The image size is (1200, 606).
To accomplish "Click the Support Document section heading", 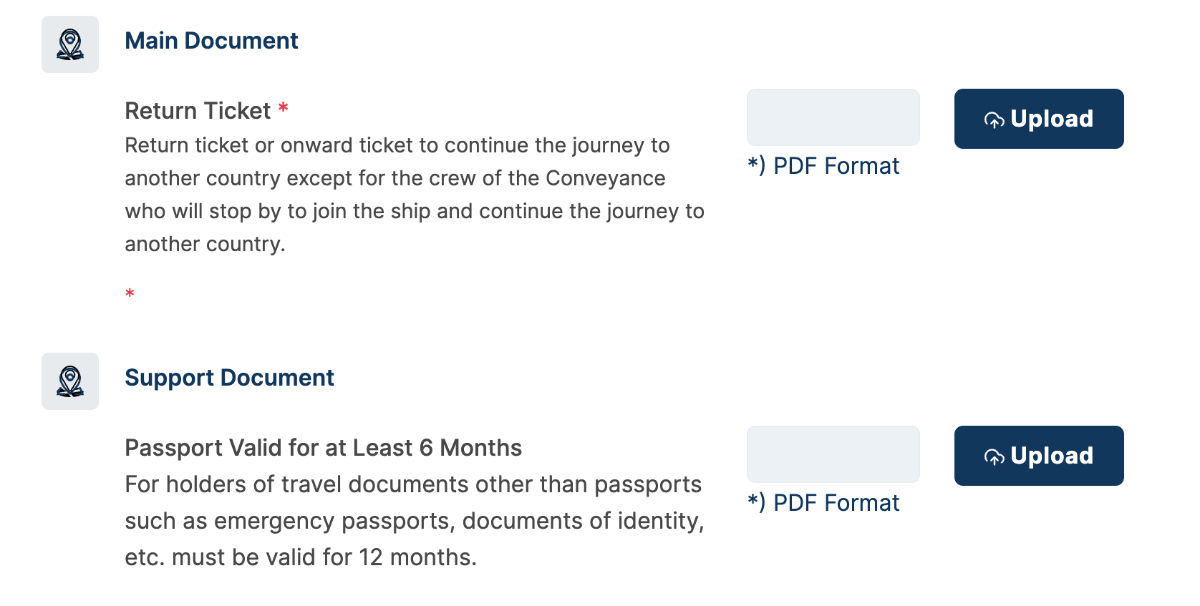I will pyautogui.click(x=229, y=378).
